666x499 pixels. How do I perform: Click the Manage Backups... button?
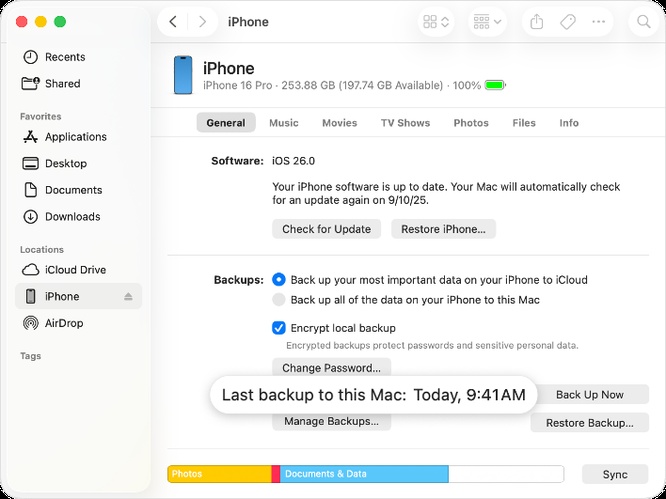[331, 421]
